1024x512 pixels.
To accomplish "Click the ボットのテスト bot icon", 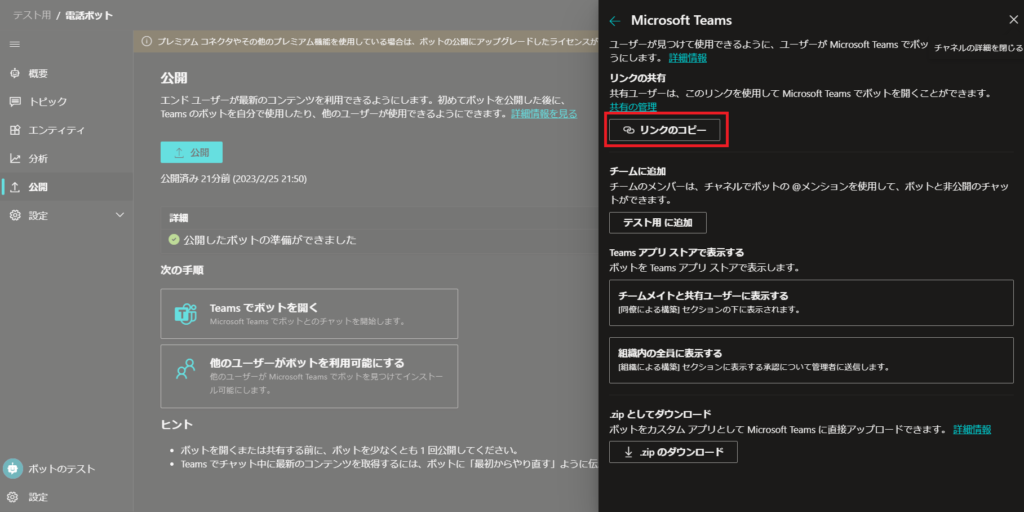I will pyautogui.click(x=13, y=468).
